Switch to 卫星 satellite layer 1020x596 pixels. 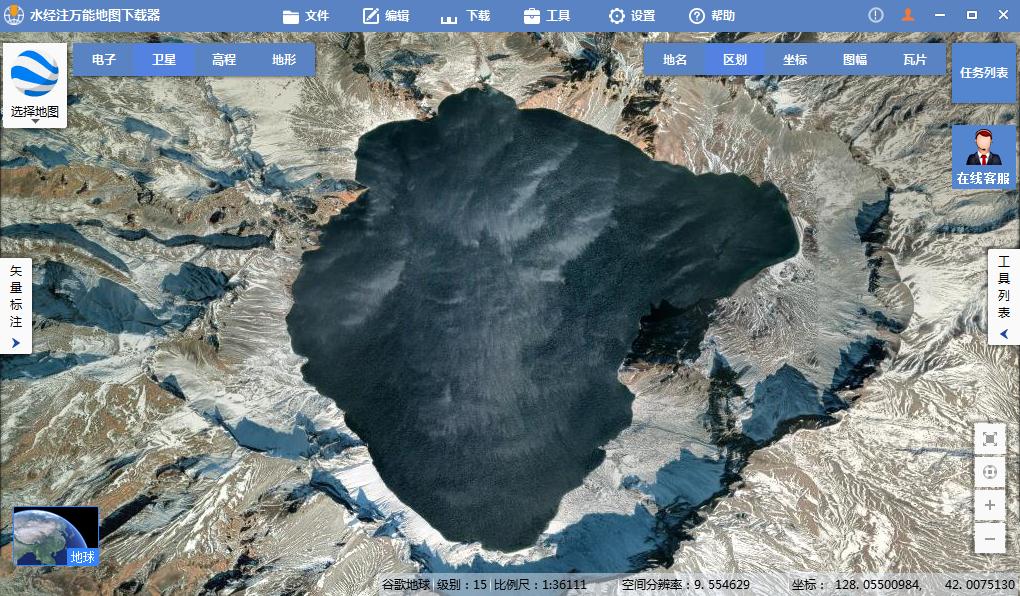point(164,59)
